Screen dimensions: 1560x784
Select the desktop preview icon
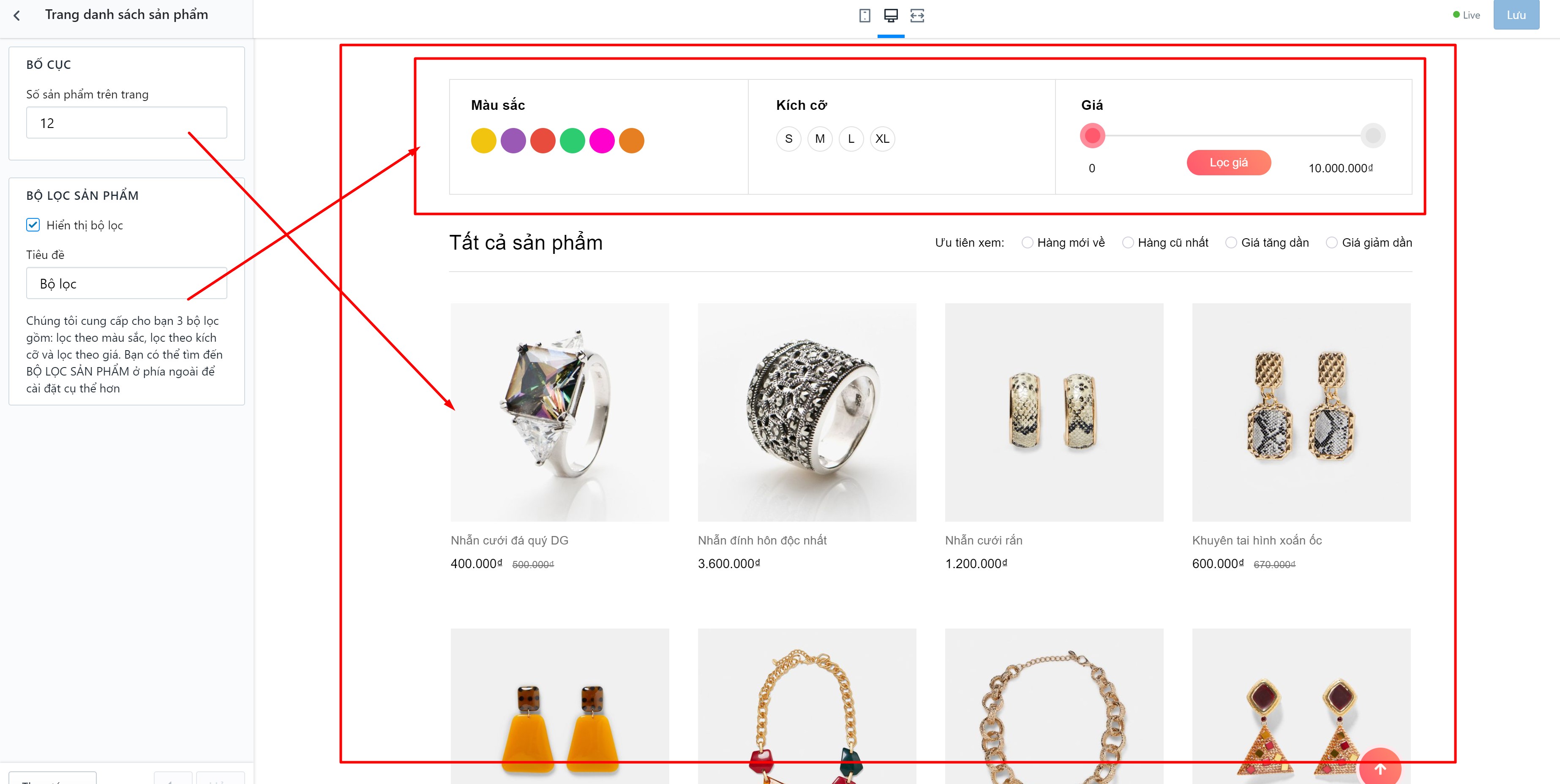[891, 16]
